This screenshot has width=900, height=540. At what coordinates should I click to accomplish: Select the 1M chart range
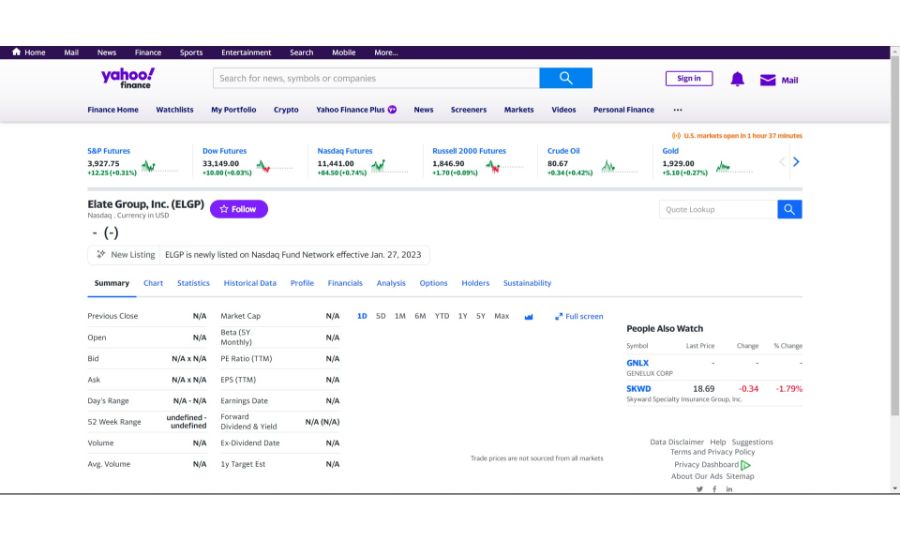click(x=400, y=316)
